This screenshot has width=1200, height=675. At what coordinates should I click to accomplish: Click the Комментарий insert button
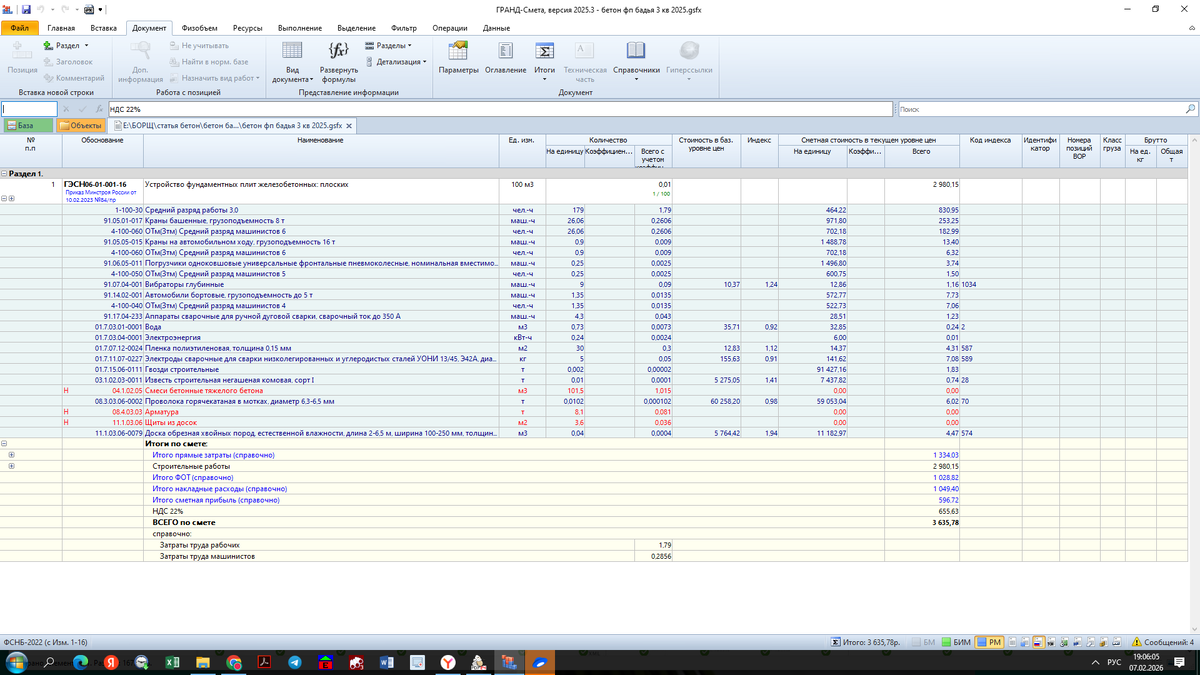(74, 78)
